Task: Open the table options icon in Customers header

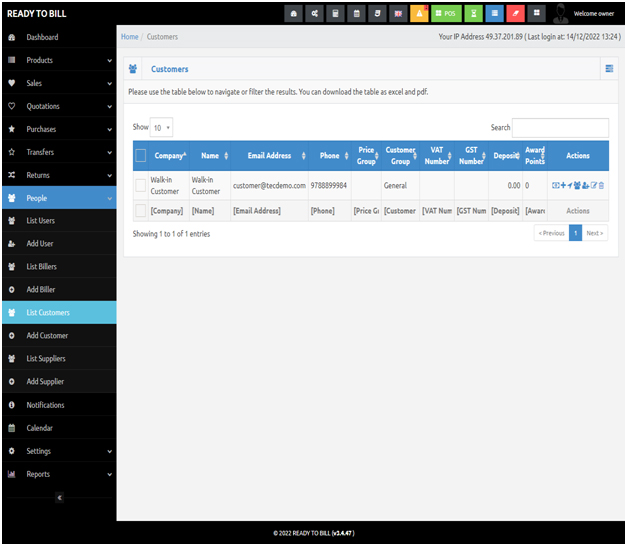Action: pyautogui.click(x=609, y=69)
